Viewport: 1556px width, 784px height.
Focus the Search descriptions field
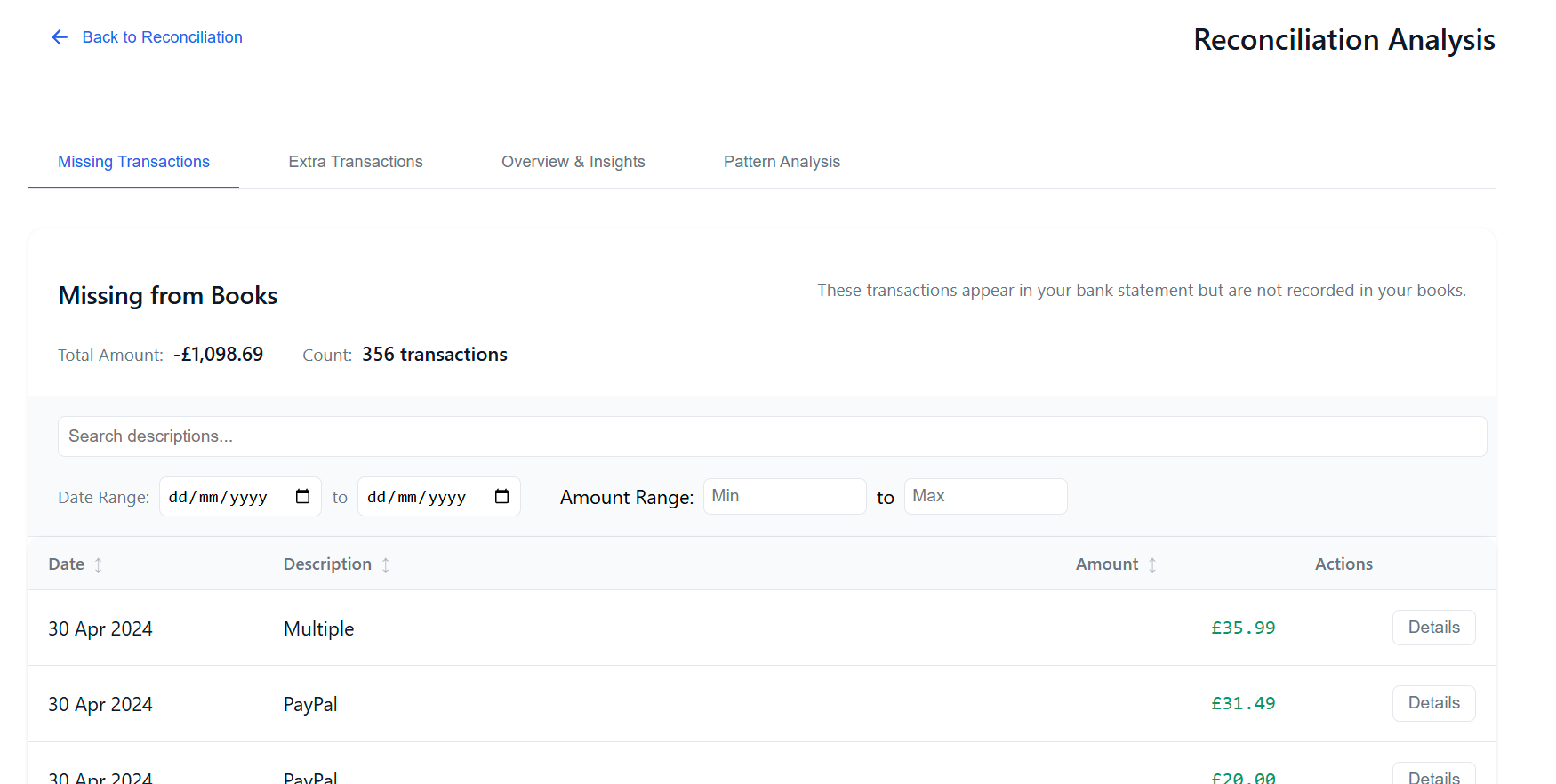click(772, 436)
